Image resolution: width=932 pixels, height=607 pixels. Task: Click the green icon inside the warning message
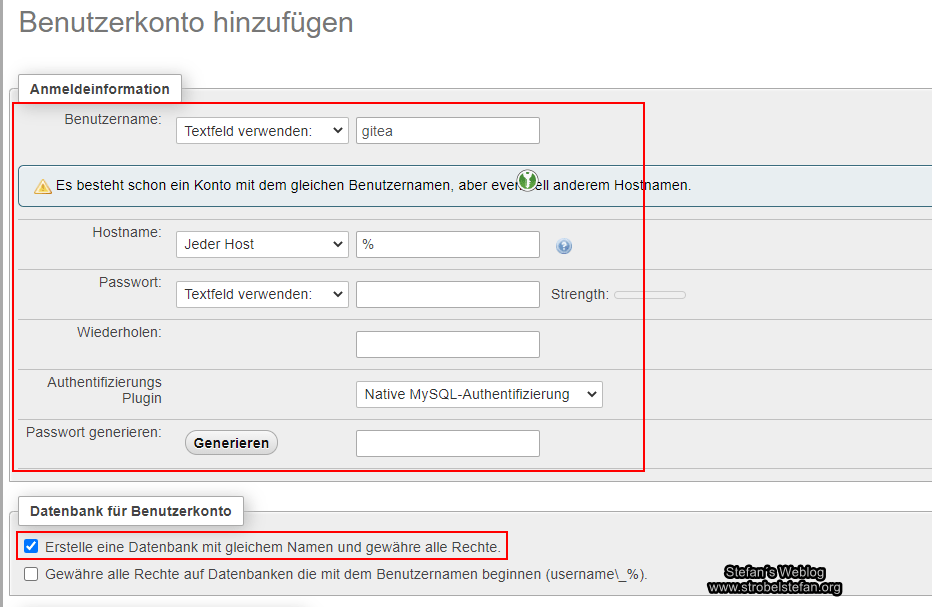click(529, 181)
